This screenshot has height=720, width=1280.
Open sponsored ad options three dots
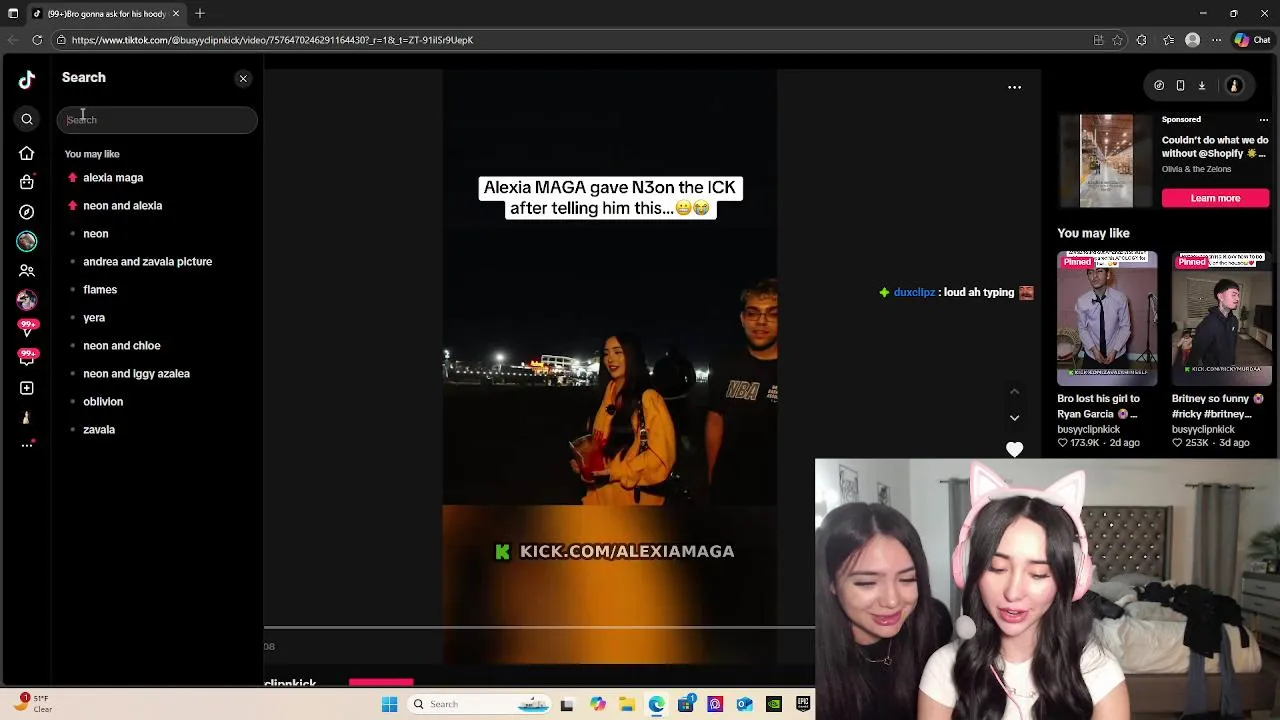1263,119
